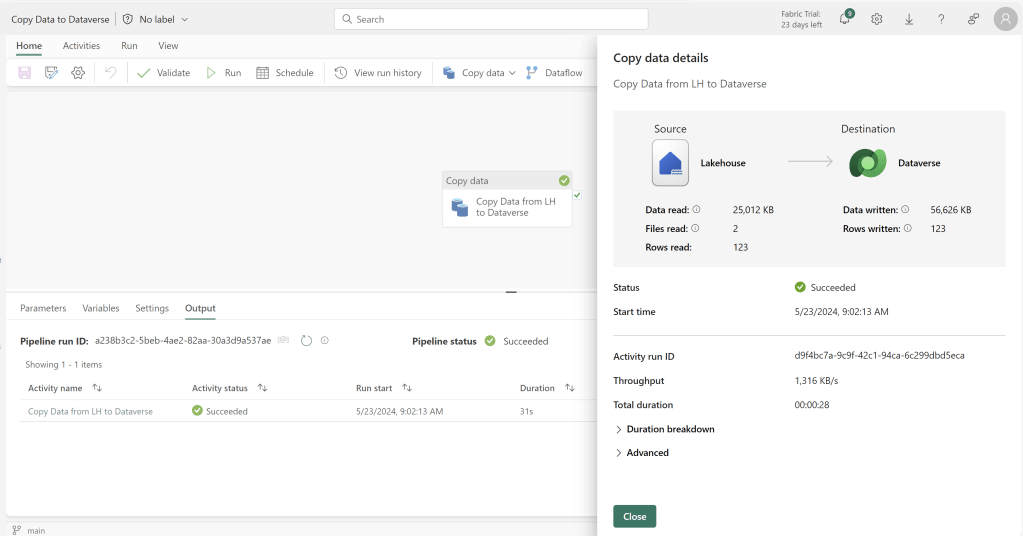The image size is (1023, 536).
Task: Expand the Advanced section
Action: point(647,453)
